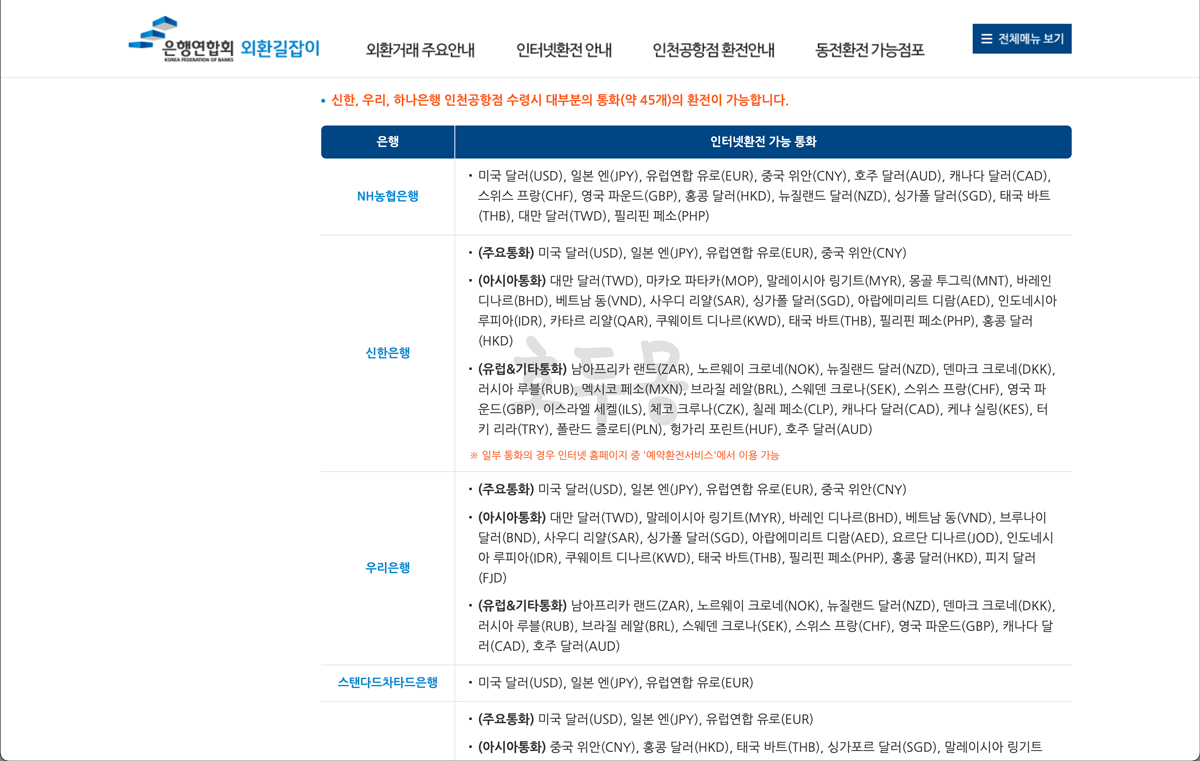Select the NH농협은행 row label
The image size is (1200, 761).
click(x=388, y=196)
